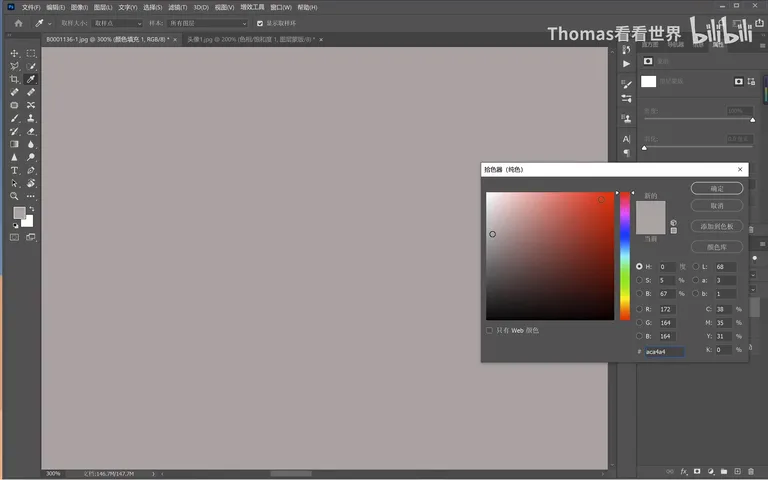Viewport: 768px width, 480px height.
Task: Select the H hue radio button
Action: click(x=639, y=266)
